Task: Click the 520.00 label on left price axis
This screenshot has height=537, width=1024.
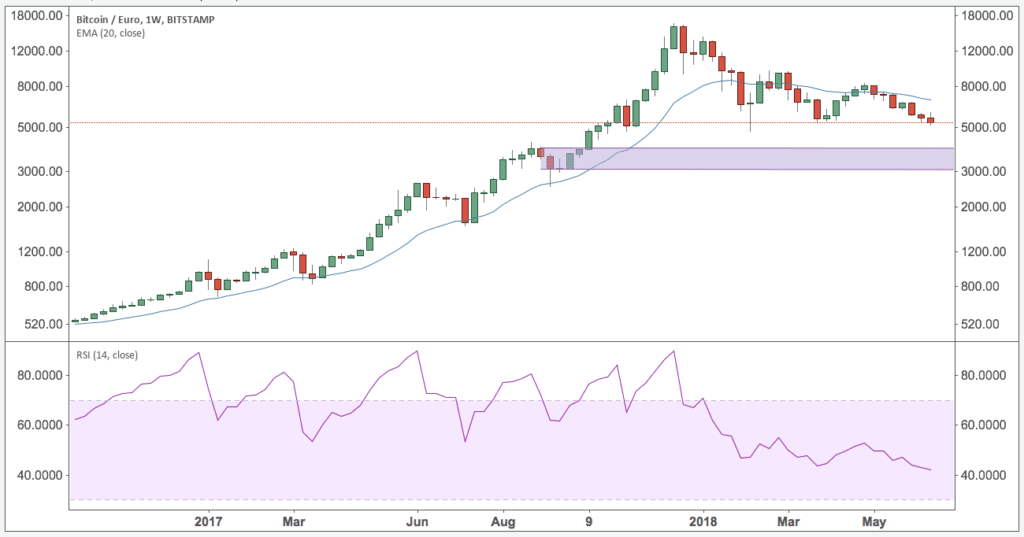Action: [44, 324]
